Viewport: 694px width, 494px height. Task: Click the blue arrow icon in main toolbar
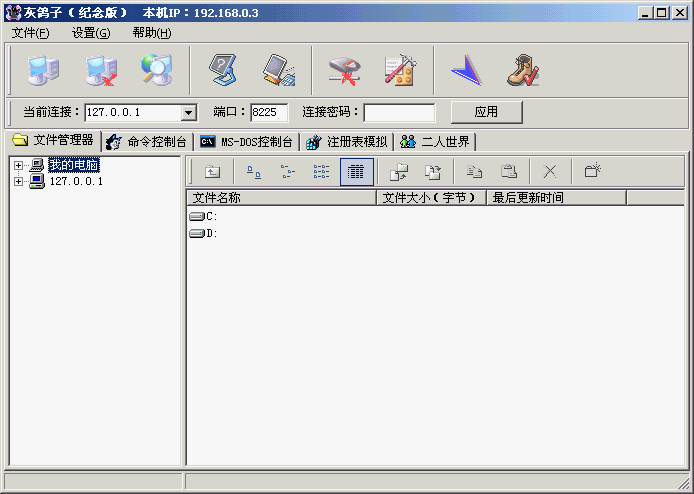pos(465,70)
